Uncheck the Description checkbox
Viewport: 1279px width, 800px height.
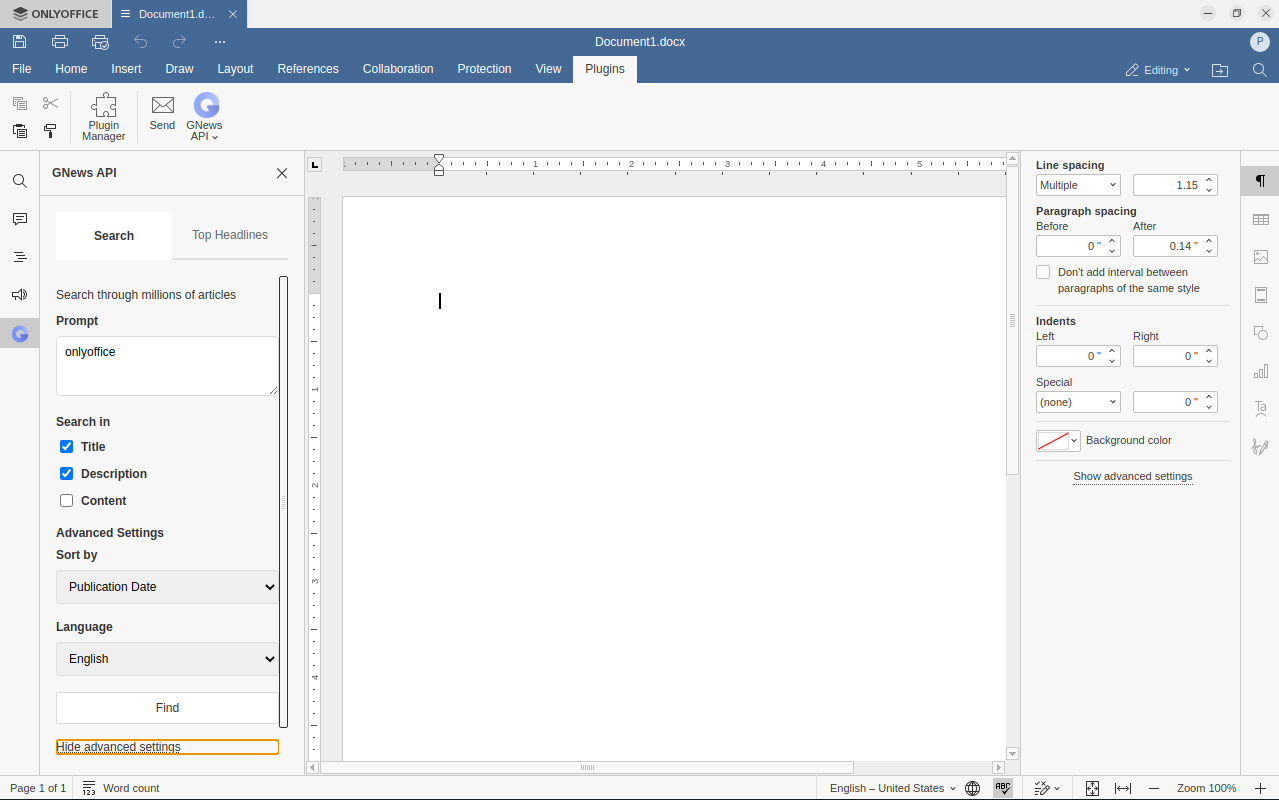point(67,474)
